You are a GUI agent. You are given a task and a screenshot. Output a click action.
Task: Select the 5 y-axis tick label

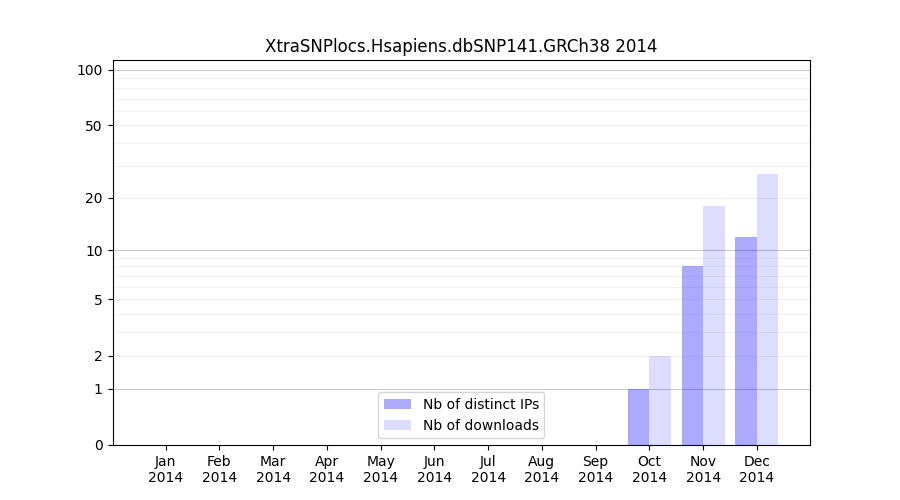98,300
